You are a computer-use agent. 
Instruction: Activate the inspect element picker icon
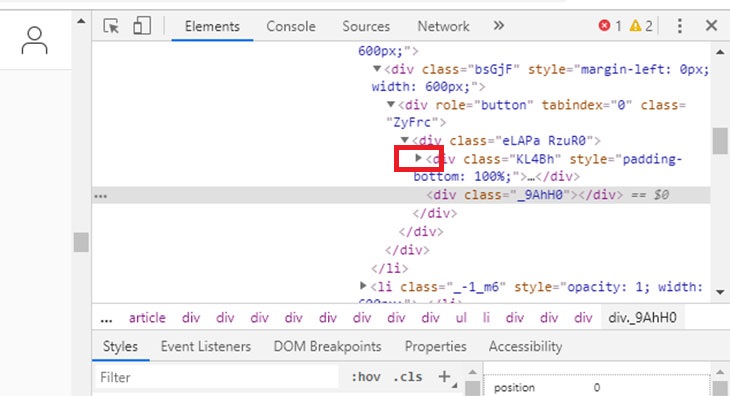111,26
